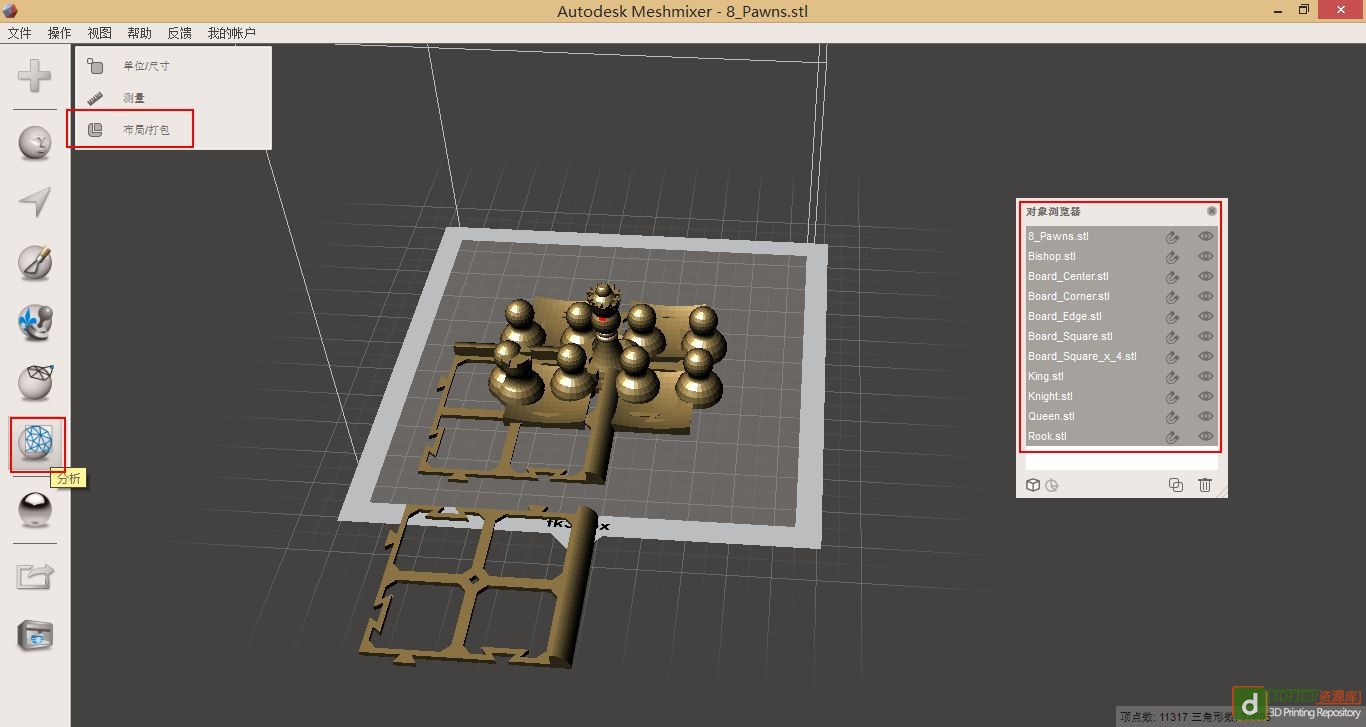Open the Sculpt brush tool
The image size is (1366, 727).
(x=35, y=263)
